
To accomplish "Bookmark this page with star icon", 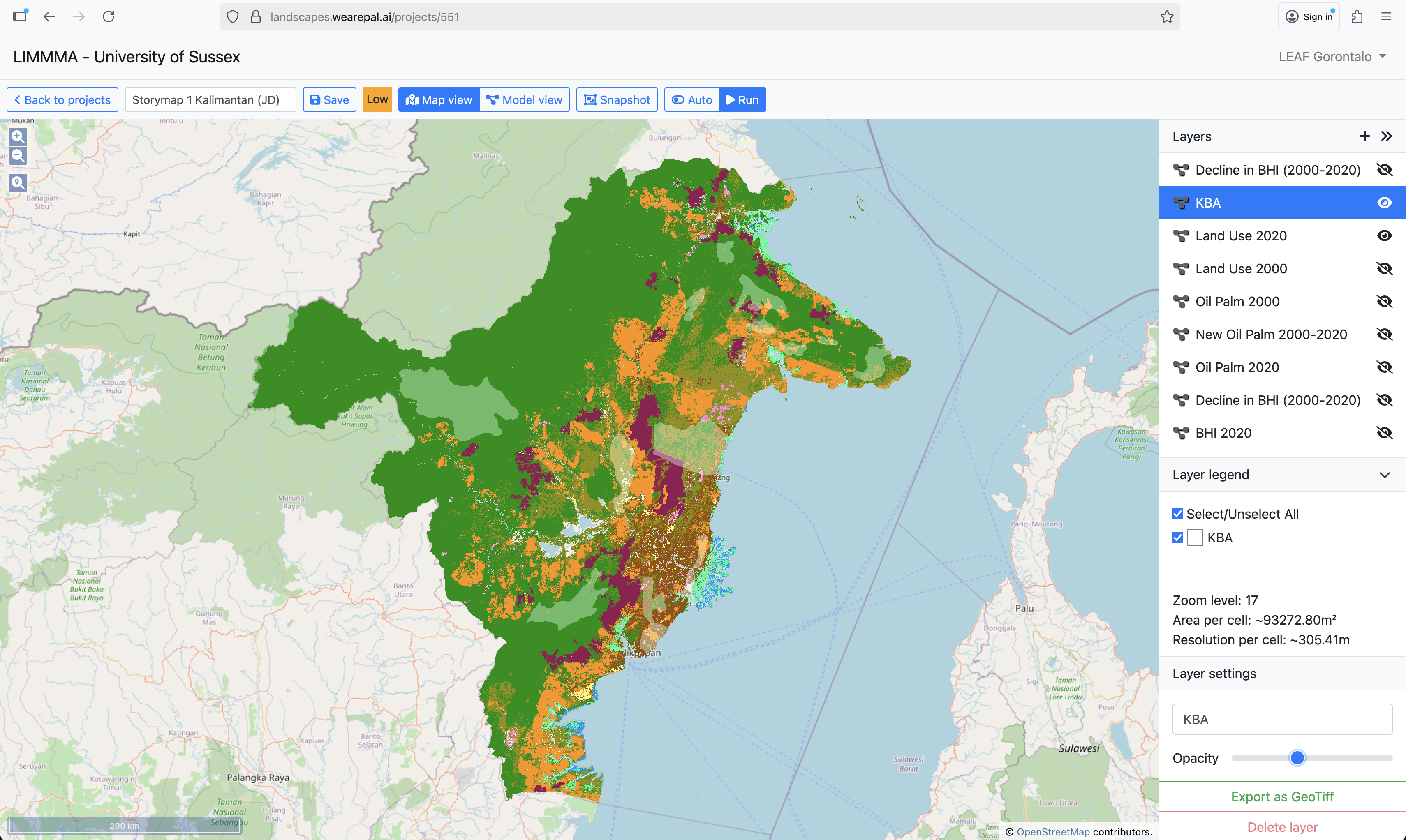I will [1166, 17].
